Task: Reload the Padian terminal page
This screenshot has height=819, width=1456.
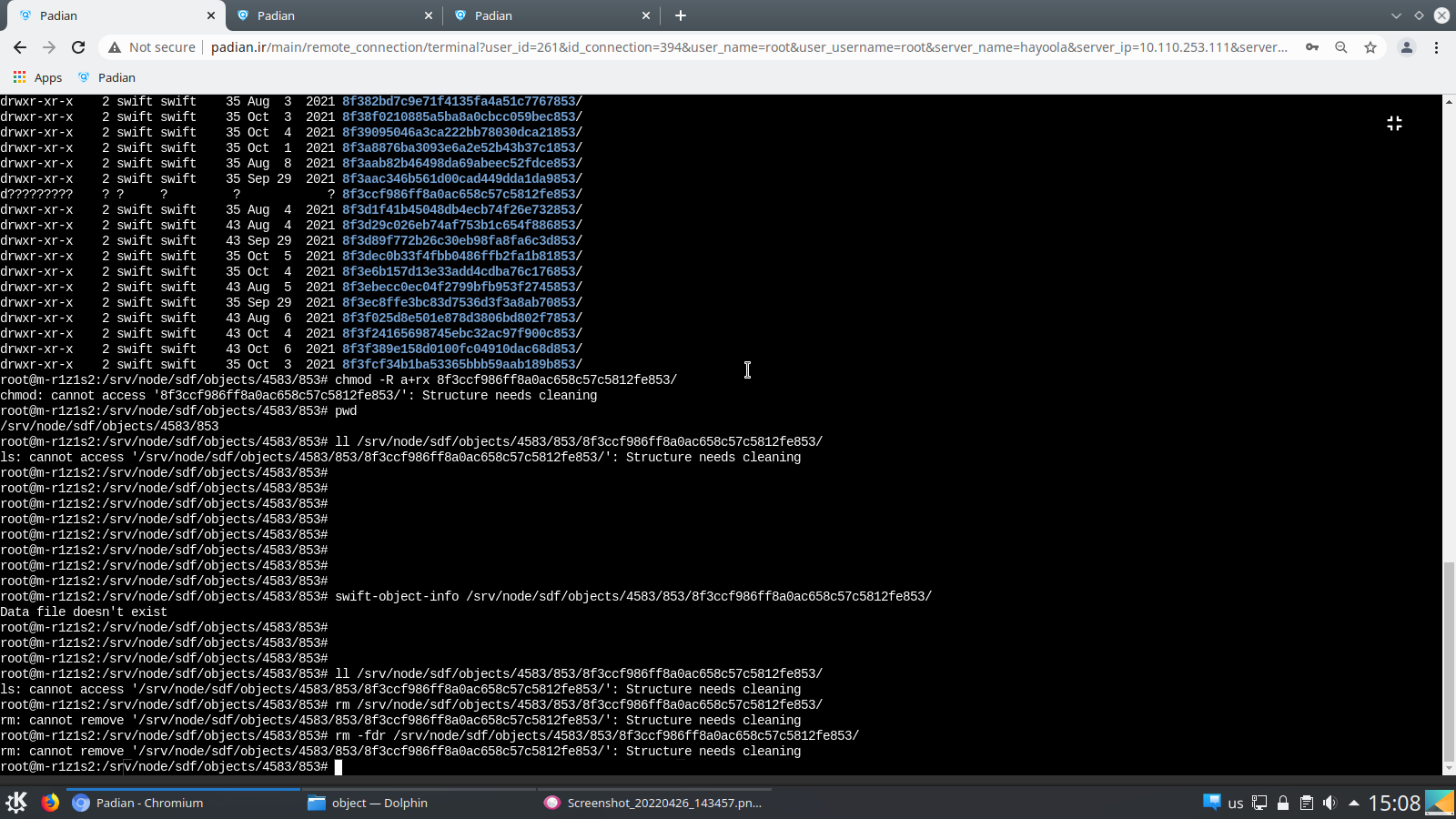Action: click(x=78, y=47)
